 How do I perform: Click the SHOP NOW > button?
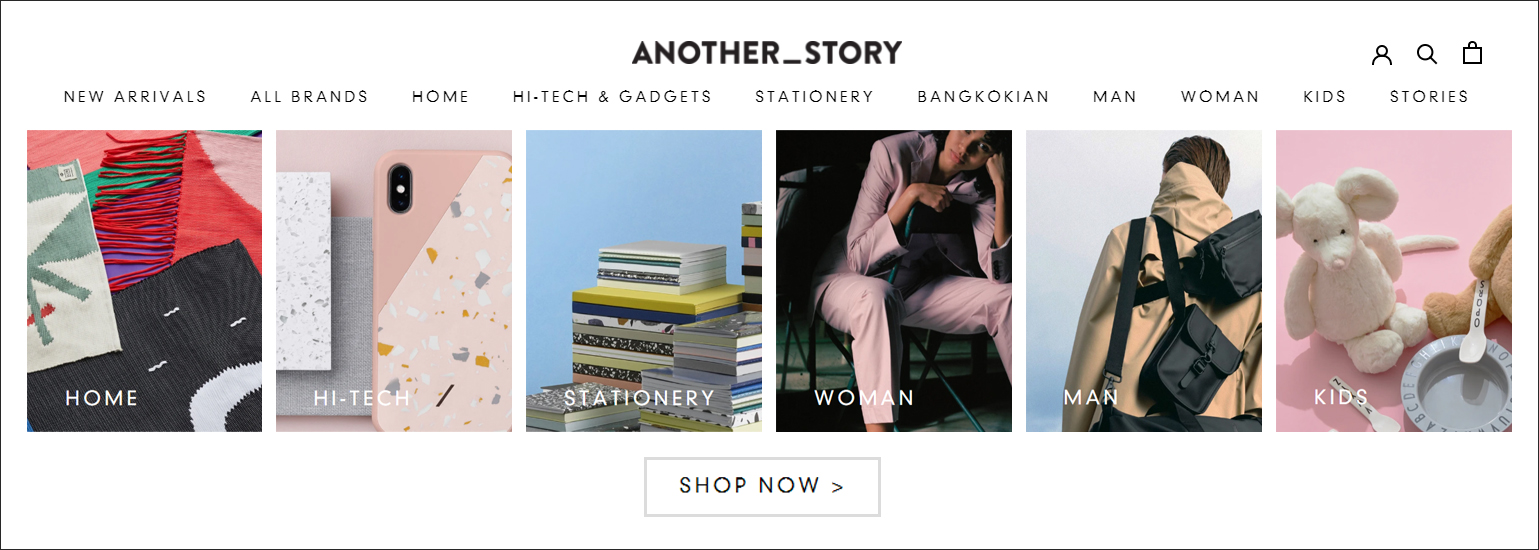(762, 487)
